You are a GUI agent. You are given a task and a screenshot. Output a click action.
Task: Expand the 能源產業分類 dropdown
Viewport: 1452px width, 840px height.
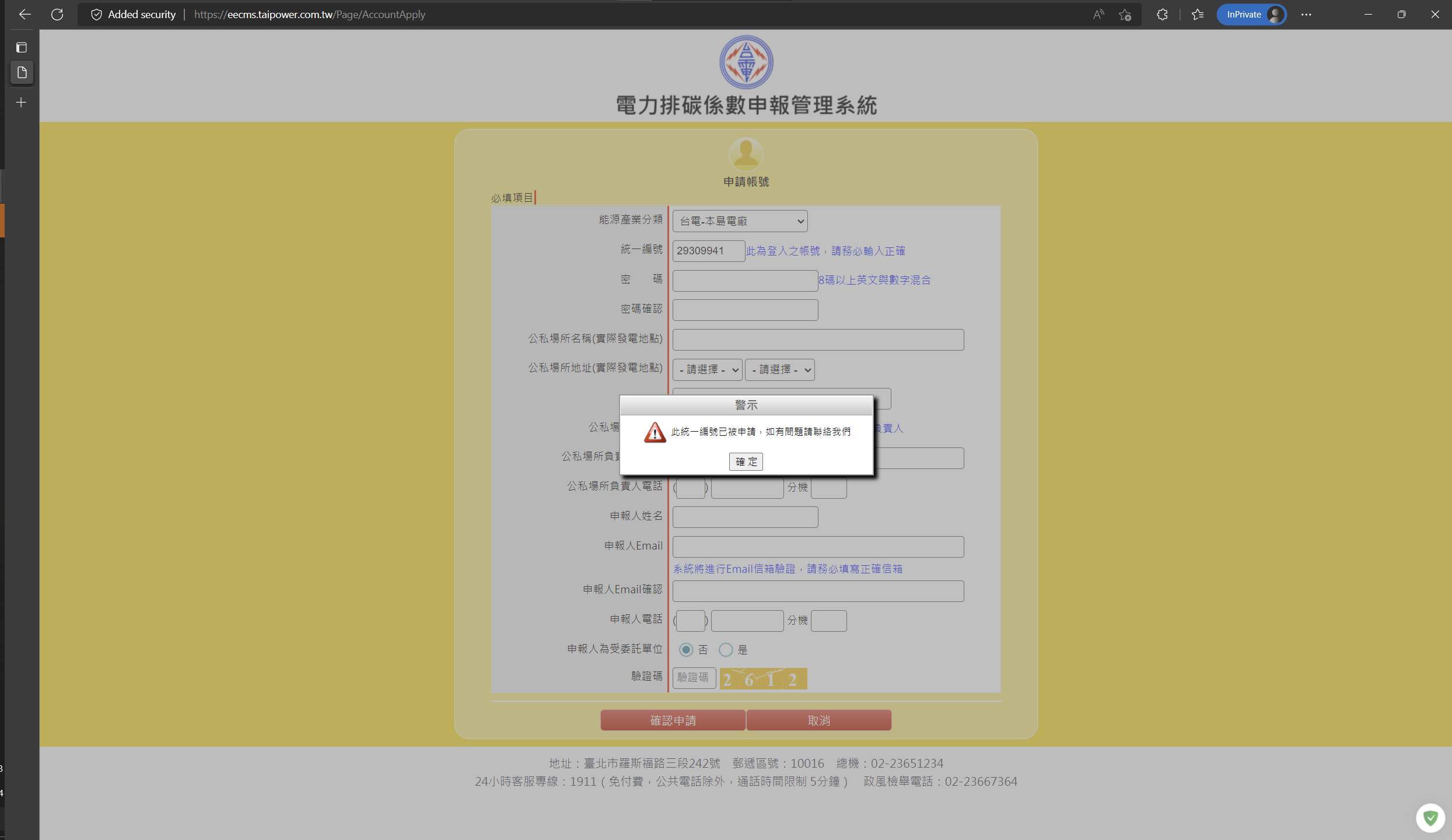tap(740, 221)
